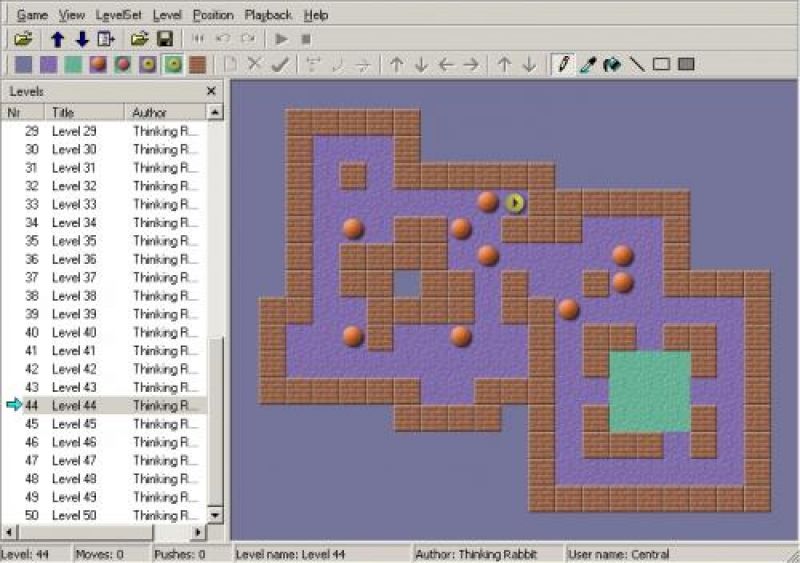The height and width of the screenshot is (563, 800).
Task: Open the Help menu
Action: [316, 15]
